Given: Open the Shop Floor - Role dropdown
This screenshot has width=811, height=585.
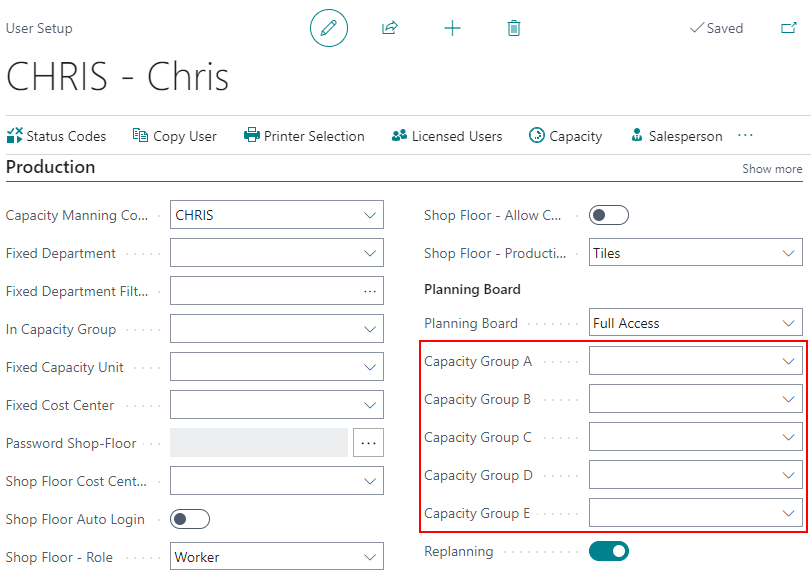Looking at the screenshot, I should click(370, 556).
